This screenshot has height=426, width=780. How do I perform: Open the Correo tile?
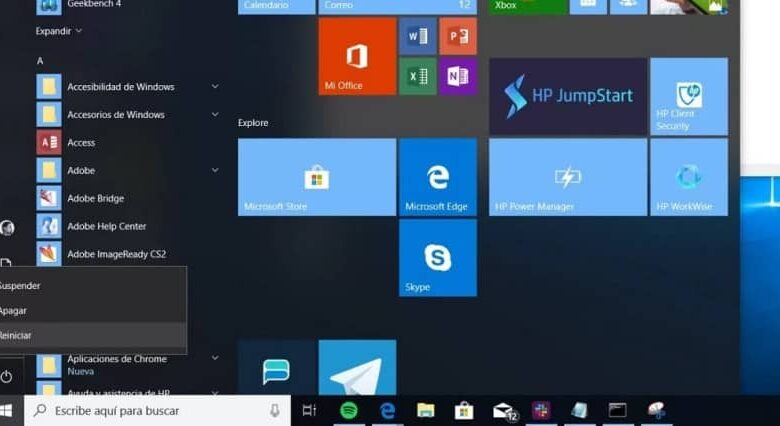pos(397,7)
